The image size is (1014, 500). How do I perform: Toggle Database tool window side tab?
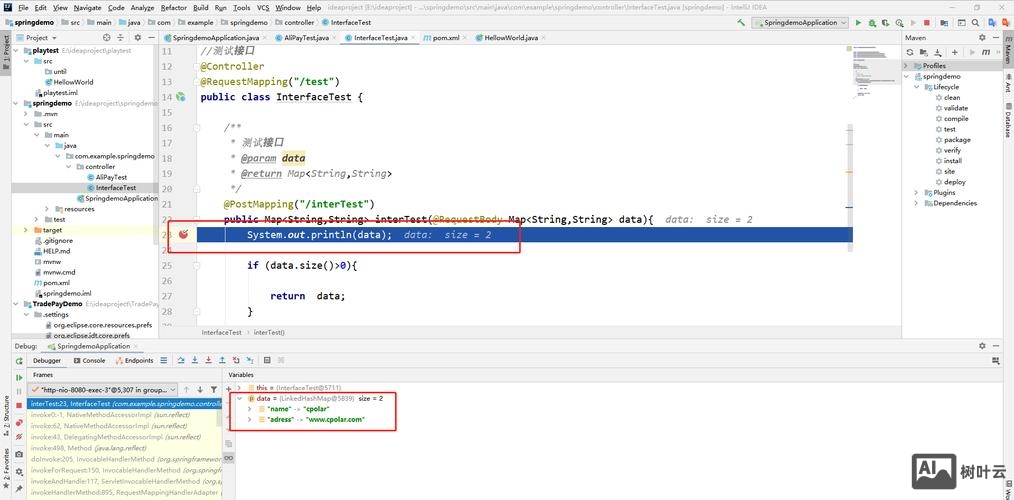pyautogui.click(x=1008, y=120)
